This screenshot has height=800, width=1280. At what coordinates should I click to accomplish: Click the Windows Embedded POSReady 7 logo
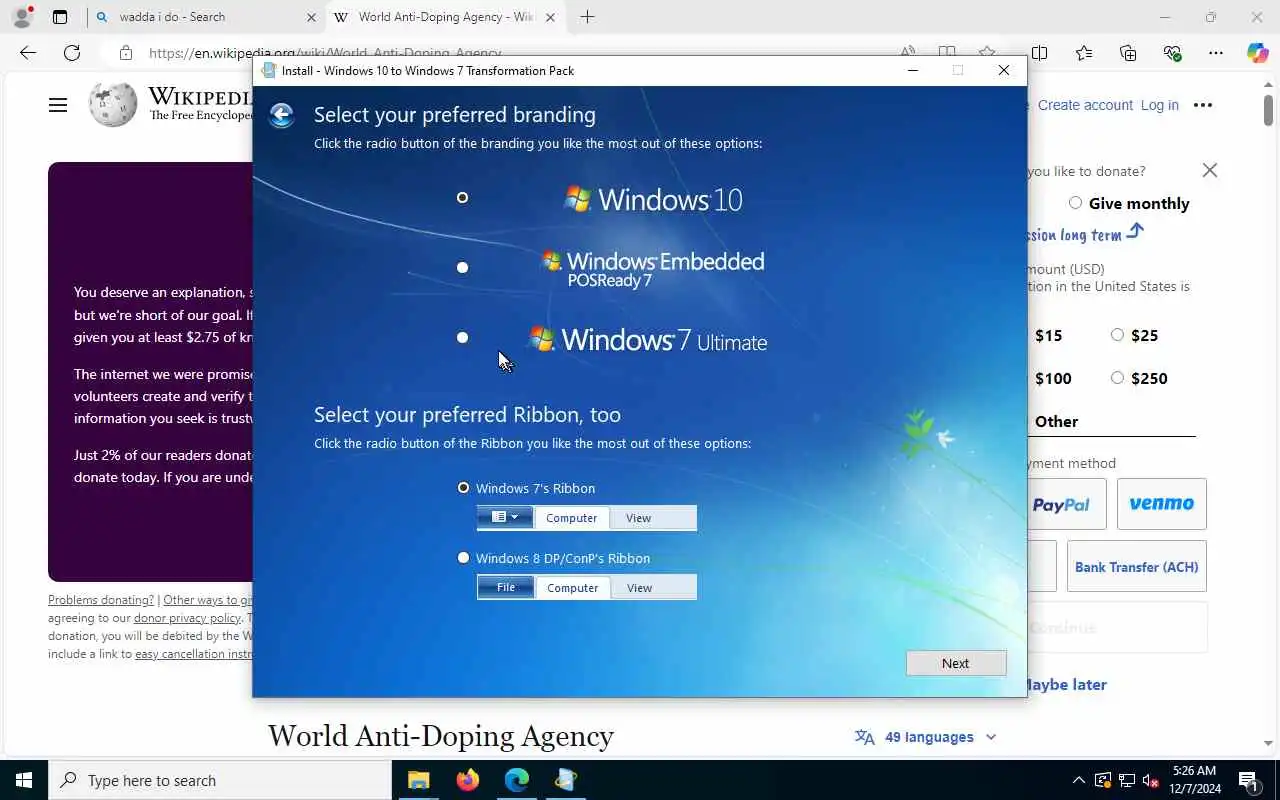653,268
